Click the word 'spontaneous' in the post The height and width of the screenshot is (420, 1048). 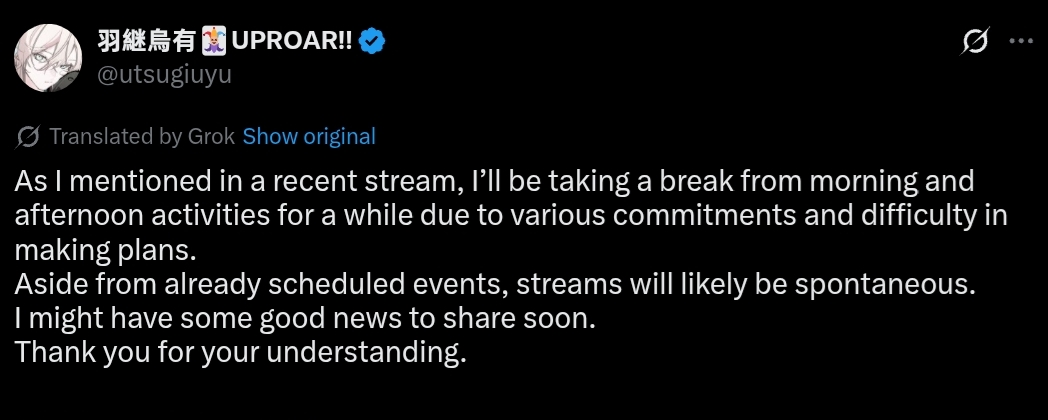tap(883, 284)
